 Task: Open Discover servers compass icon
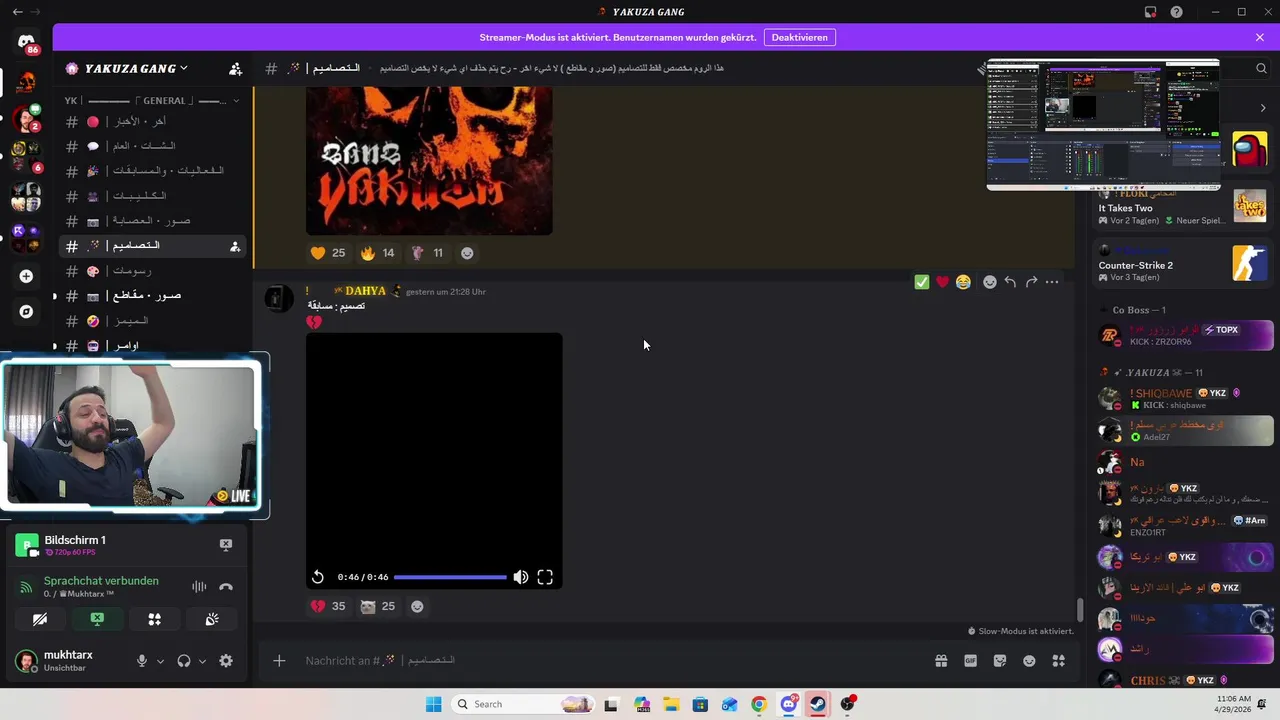click(26, 311)
